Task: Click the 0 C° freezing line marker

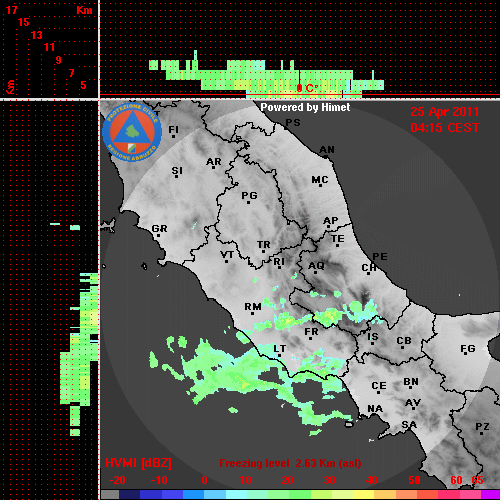Action: (x=307, y=88)
